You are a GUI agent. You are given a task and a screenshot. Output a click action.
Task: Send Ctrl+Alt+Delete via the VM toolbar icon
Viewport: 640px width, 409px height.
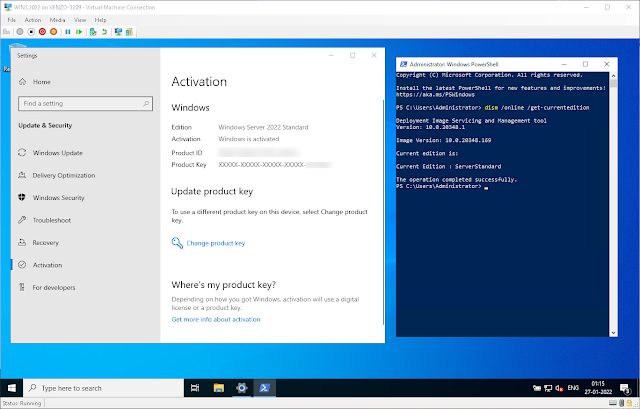point(6,31)
